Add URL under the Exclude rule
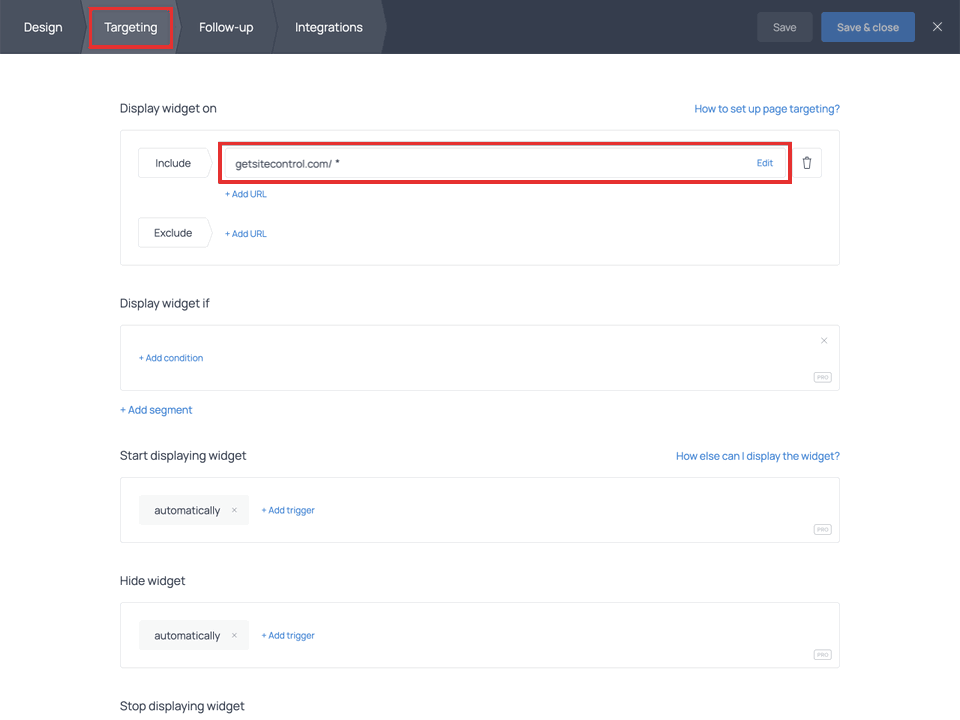960x720 pixels. [246, 234]
